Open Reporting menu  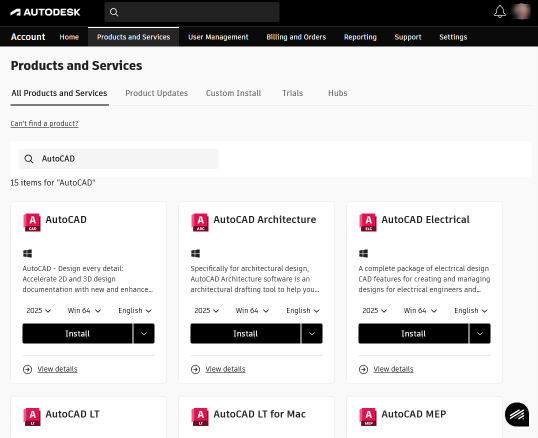tap(360, 37)
